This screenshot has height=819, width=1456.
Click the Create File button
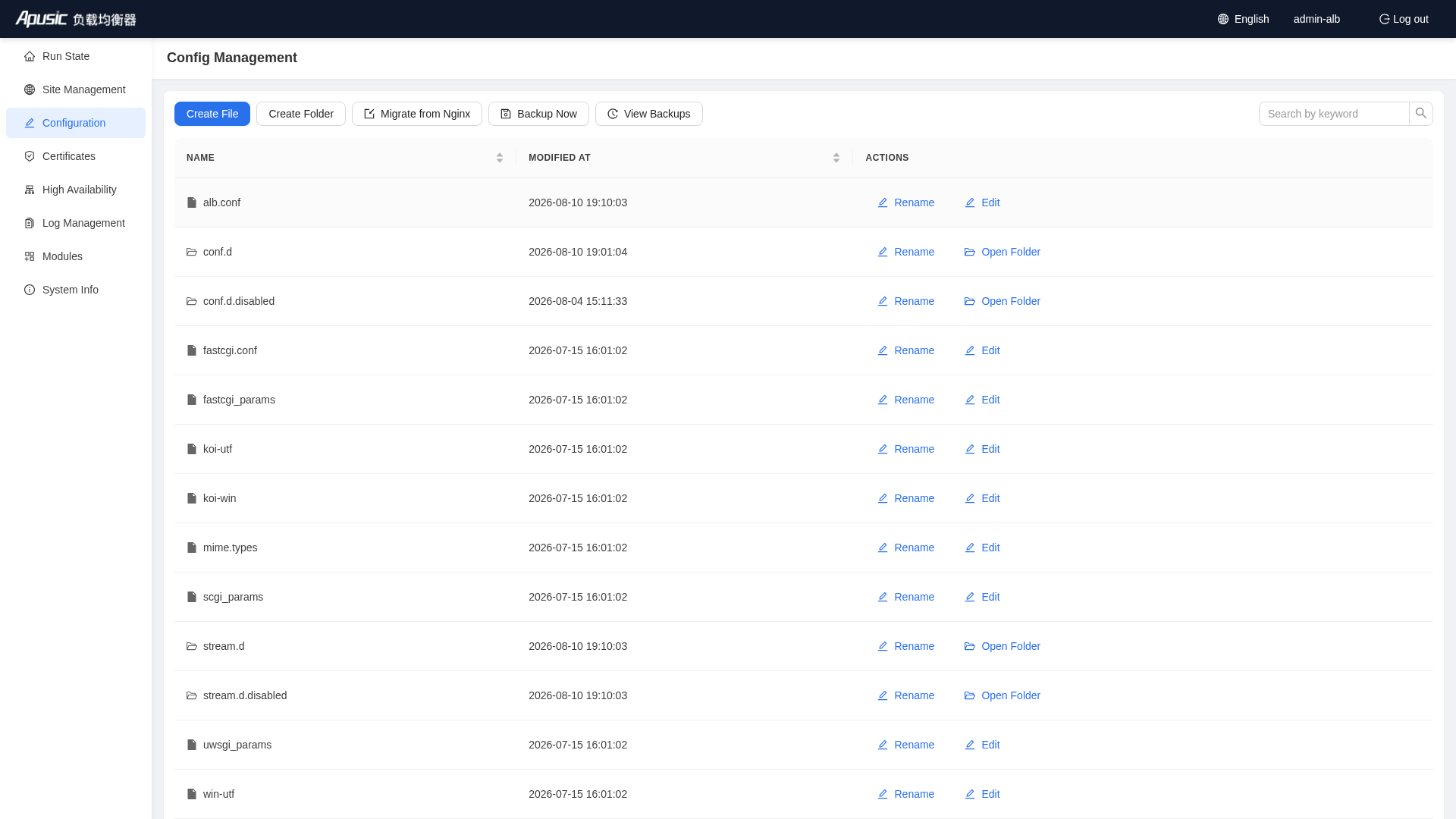coord(212,114)
